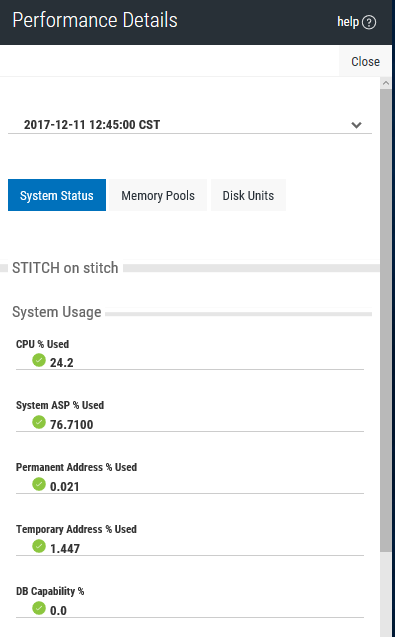Switch to the Memory Pools tab
Image resolution: width=395 pixels, height=637 pixels.
point(158,195)
